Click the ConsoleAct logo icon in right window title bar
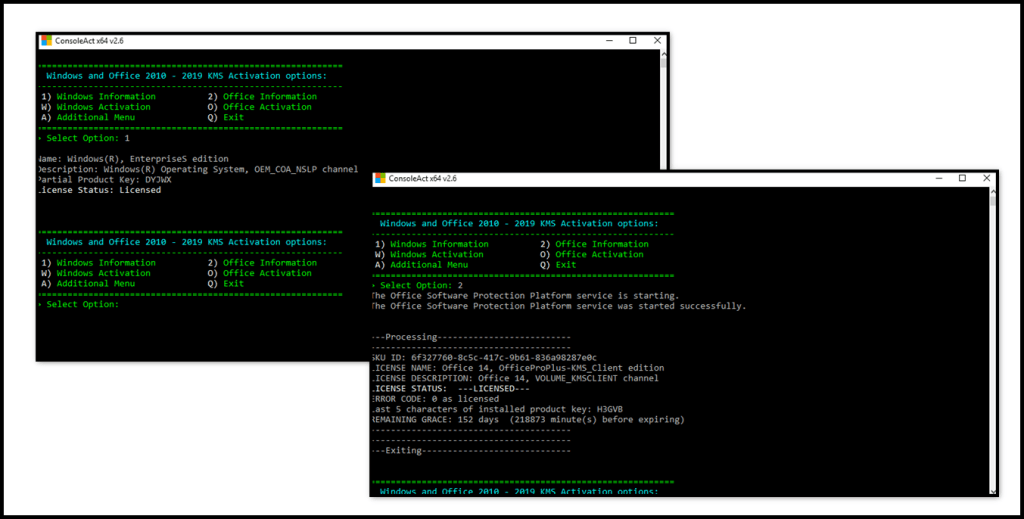1024x519 pixels. 380,178
